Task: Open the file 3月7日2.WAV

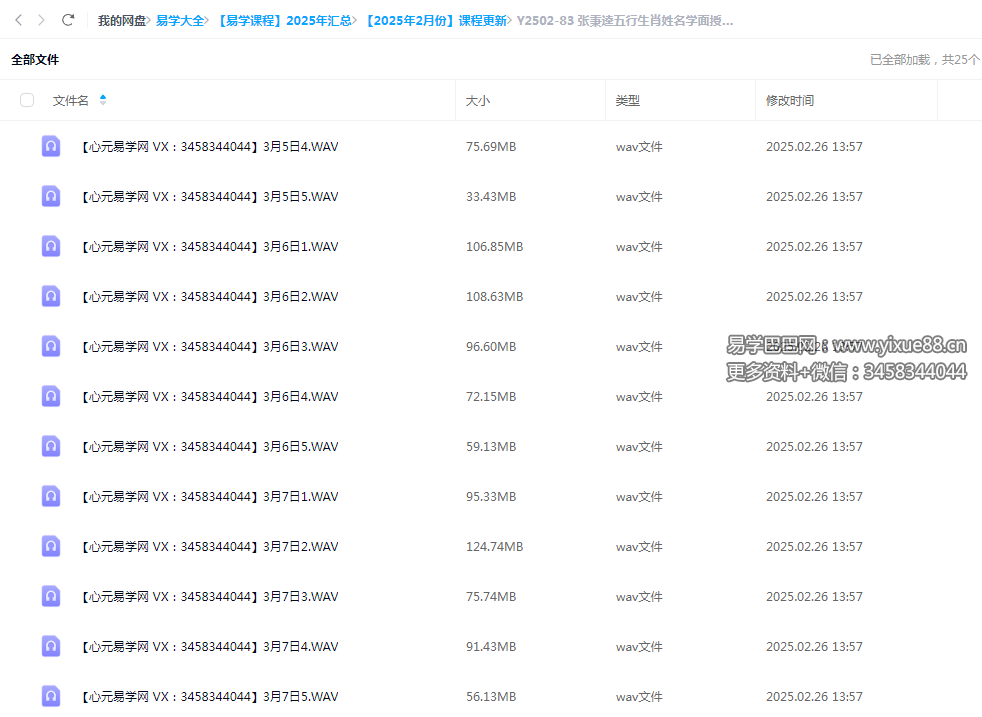Action: tap(209, 547)
